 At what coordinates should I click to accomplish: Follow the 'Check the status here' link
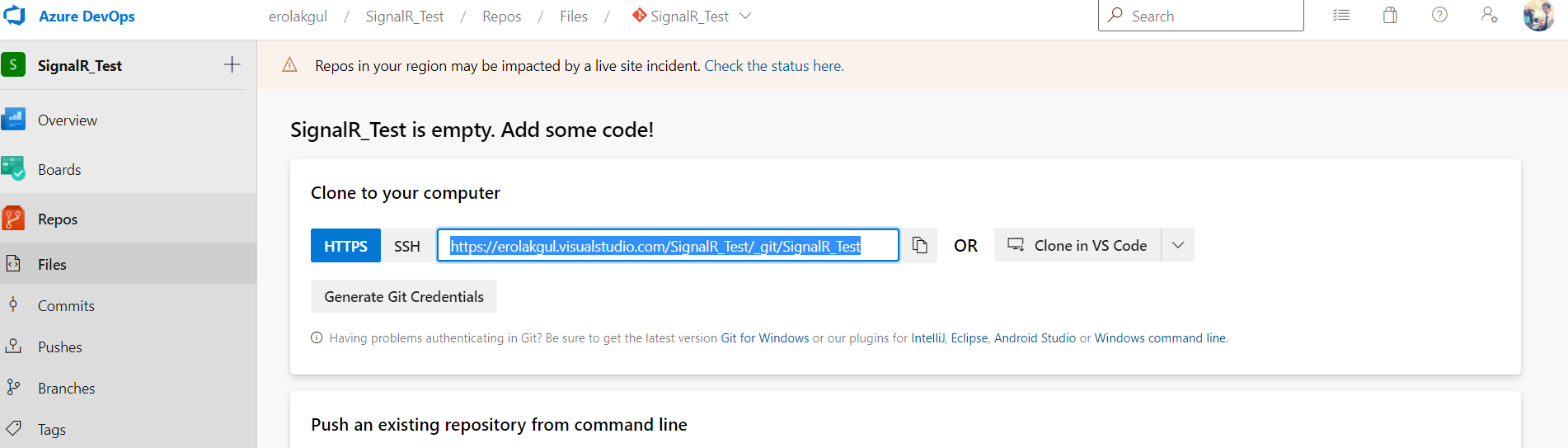coord(773,66)
